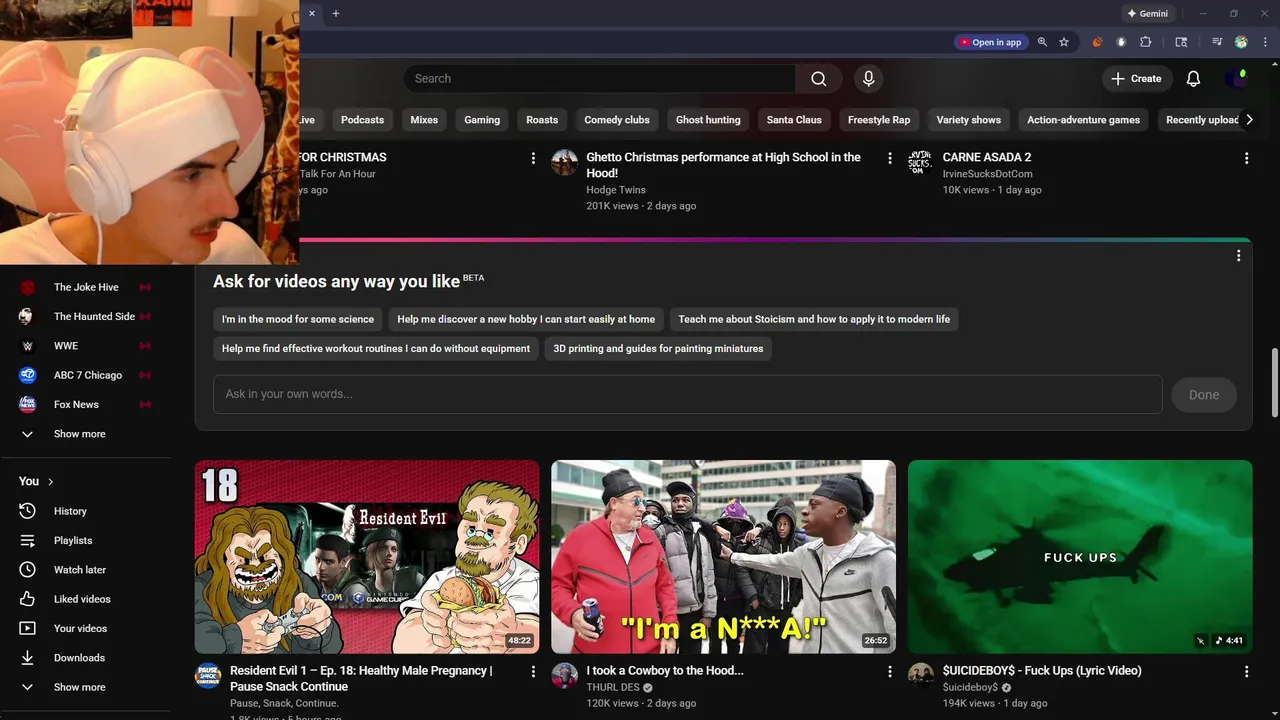Click the 'Ask in your own words' input

tap(687, 394)
